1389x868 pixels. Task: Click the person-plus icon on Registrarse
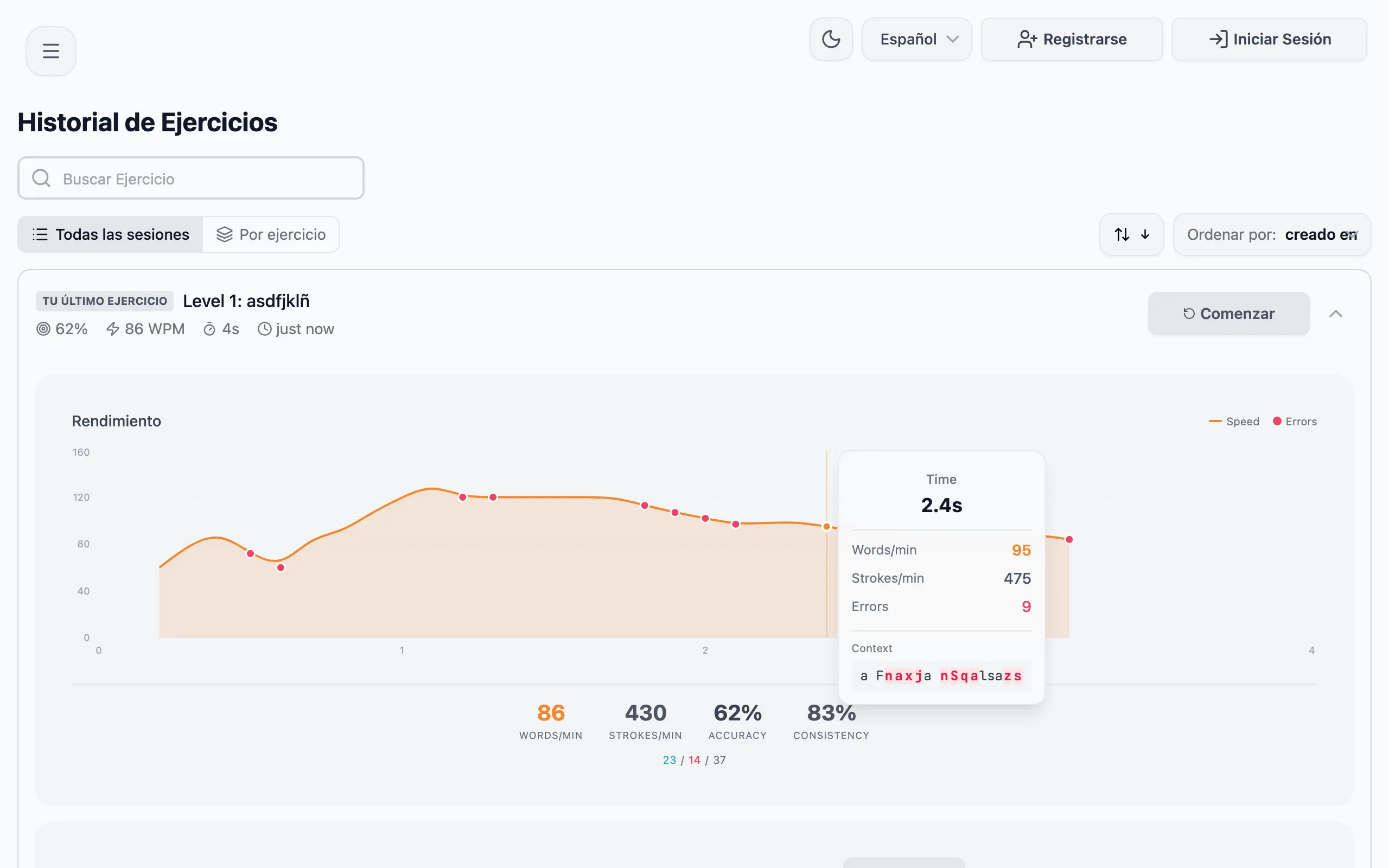1028,39
